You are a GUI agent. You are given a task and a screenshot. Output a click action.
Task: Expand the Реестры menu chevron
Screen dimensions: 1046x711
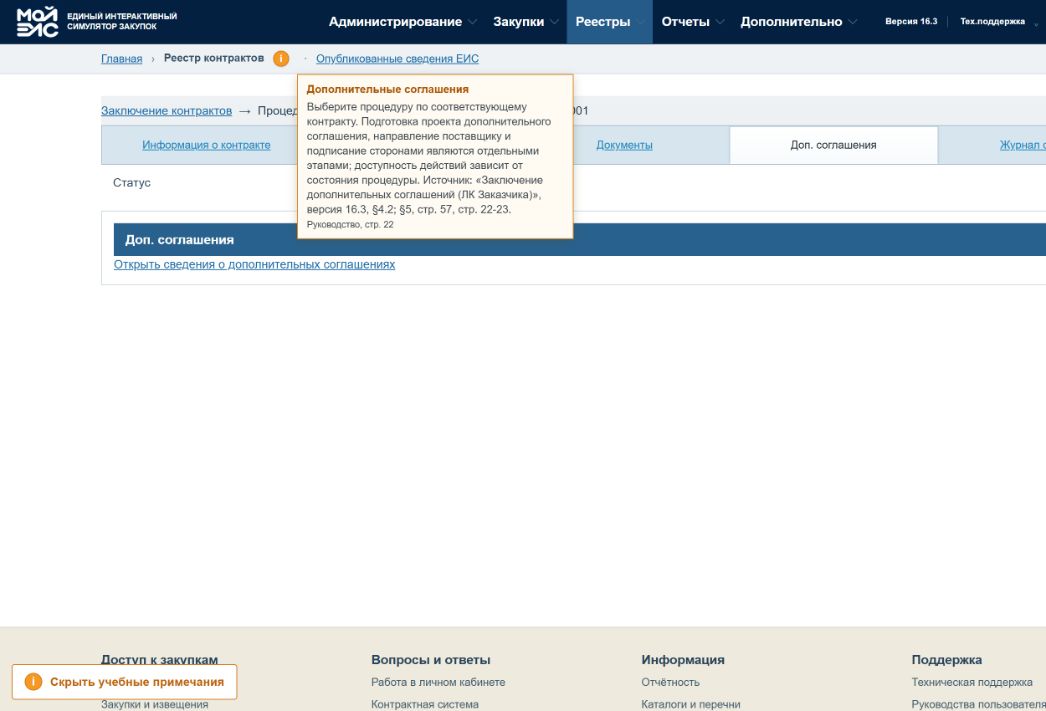(x=640, y=22)
